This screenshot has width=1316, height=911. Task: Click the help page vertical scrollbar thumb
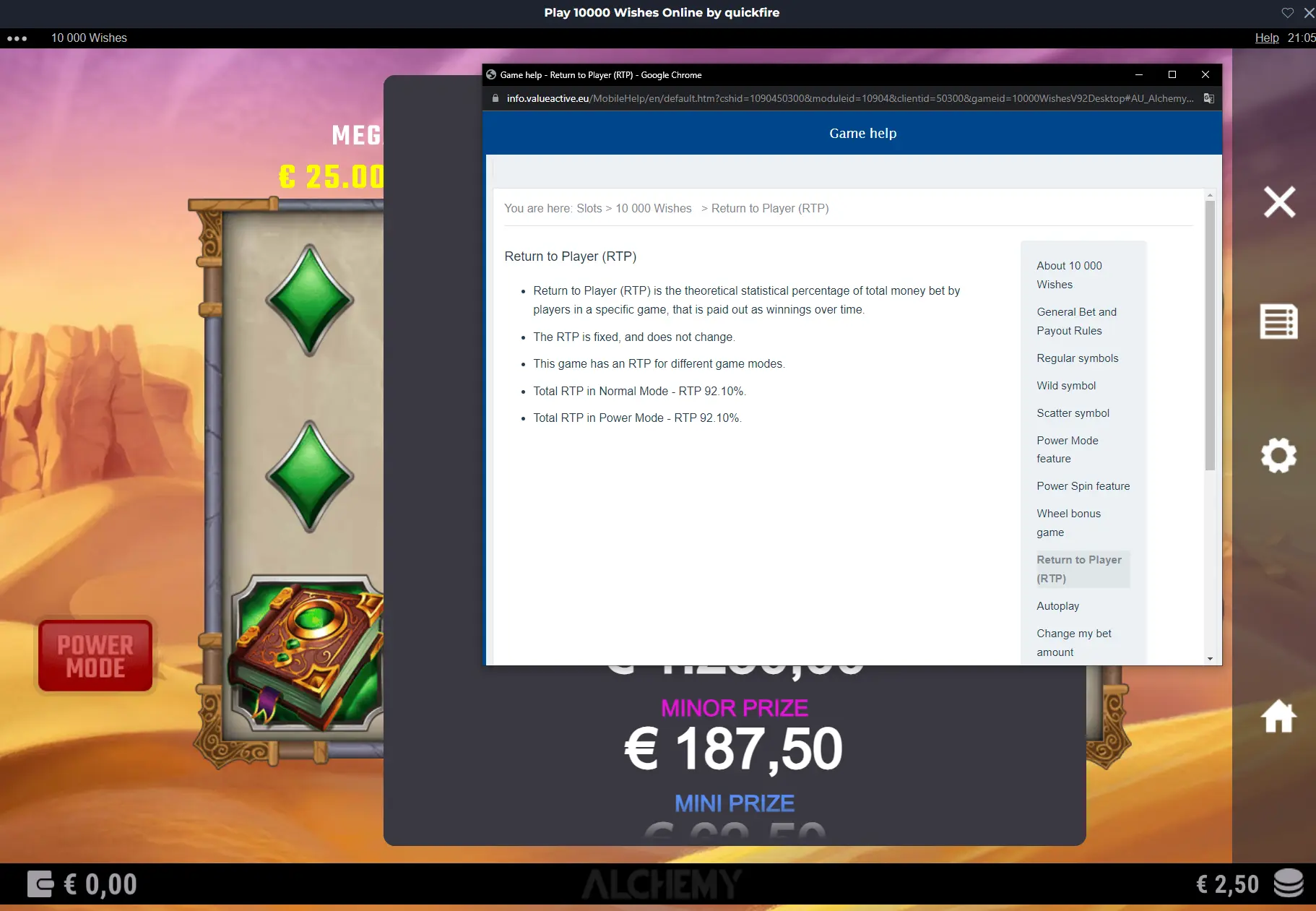pyautogui.click(x=1210, y=336)
